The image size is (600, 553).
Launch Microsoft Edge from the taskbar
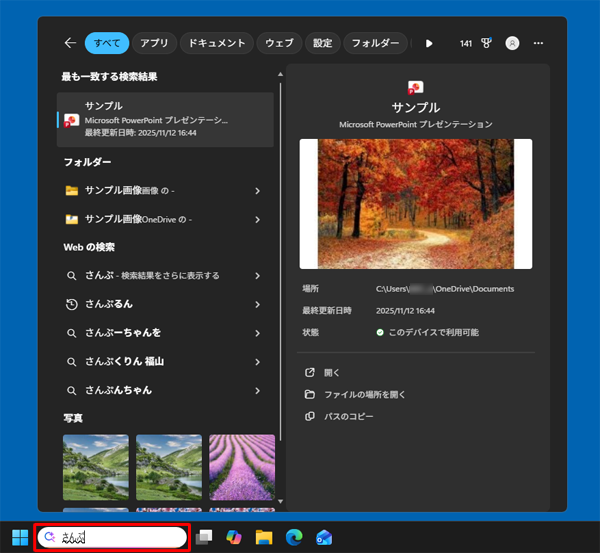(x=293, y=537)
